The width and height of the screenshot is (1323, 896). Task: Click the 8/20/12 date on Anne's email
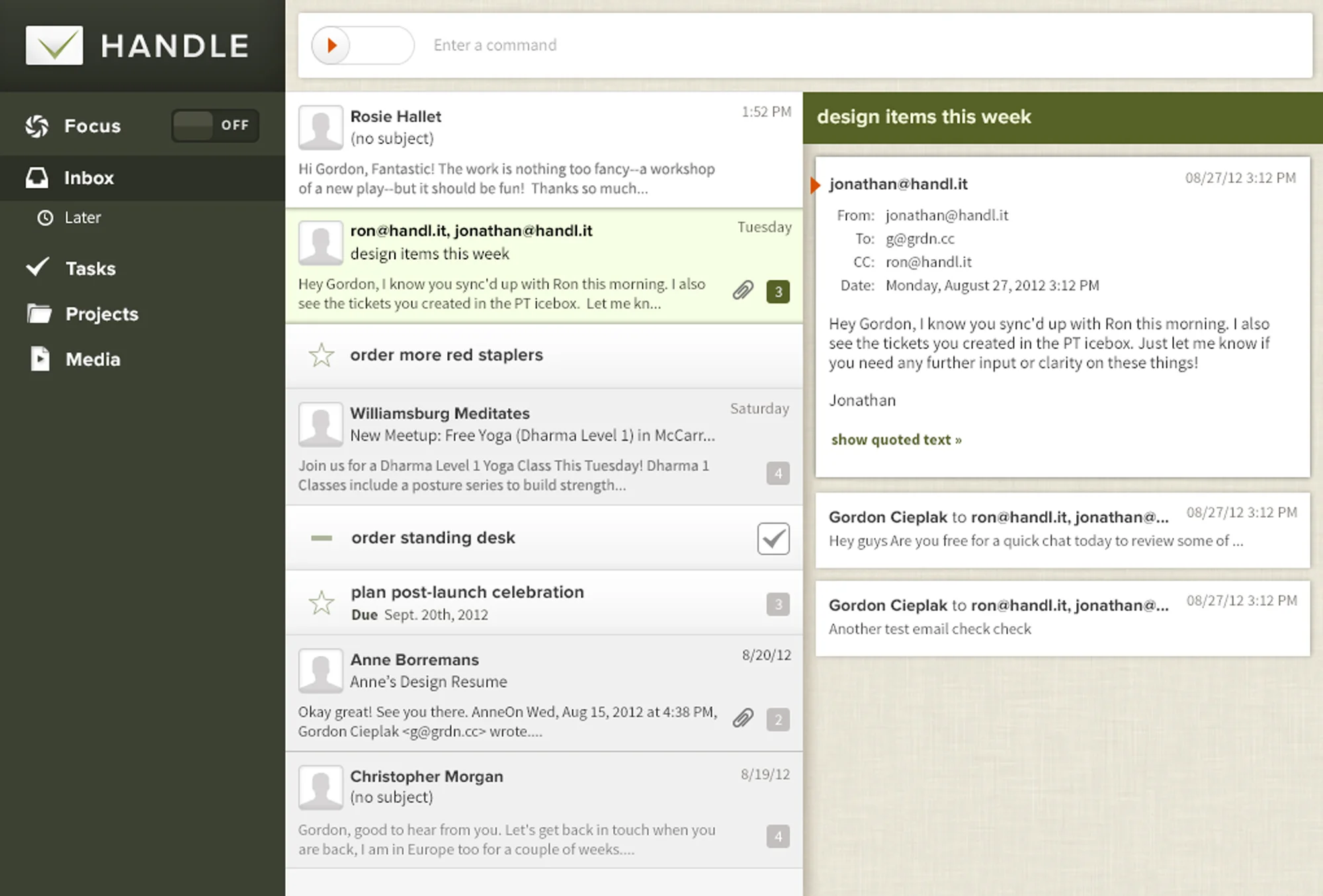point(767,655)
